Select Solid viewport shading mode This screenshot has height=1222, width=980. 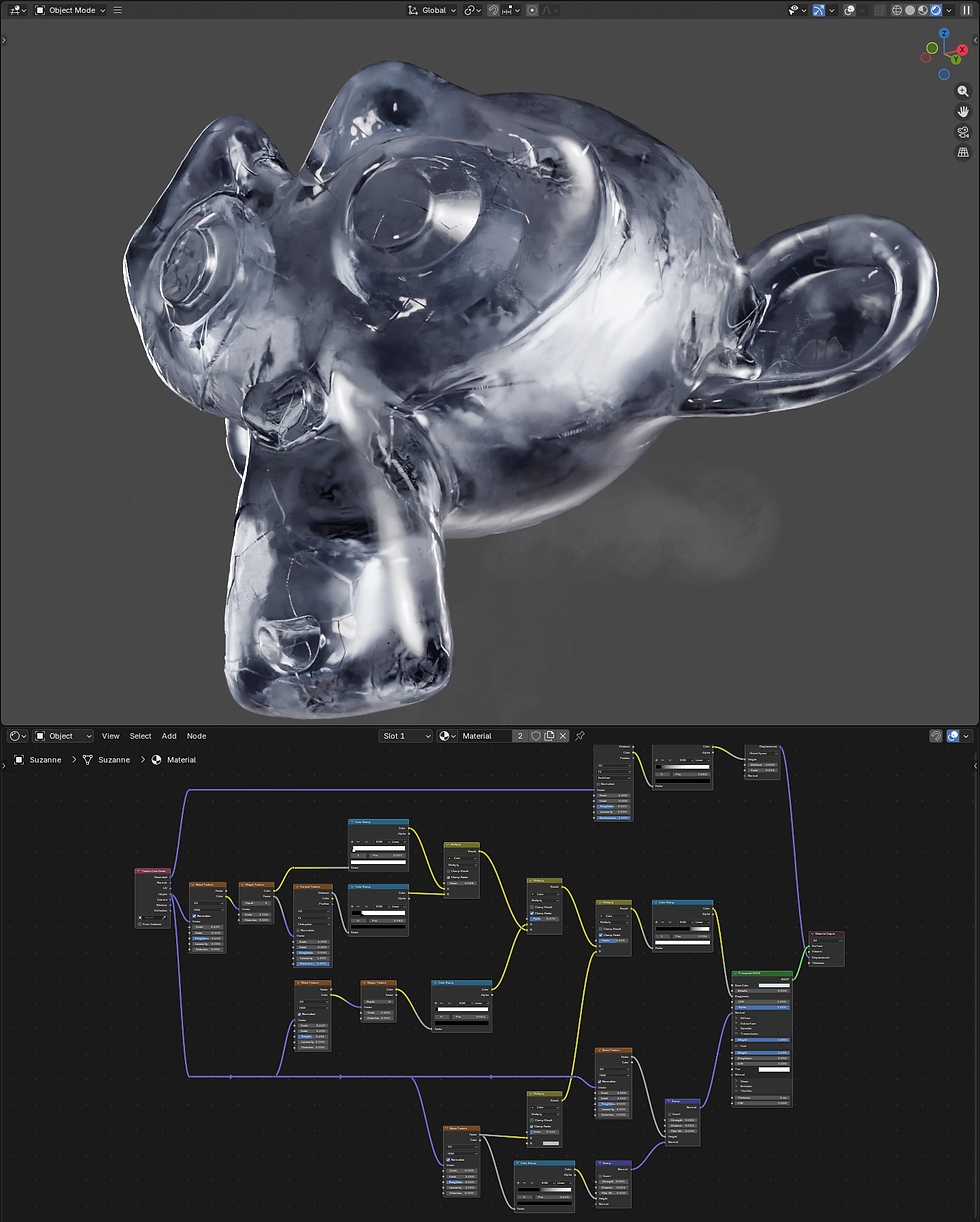pos(910,10)
